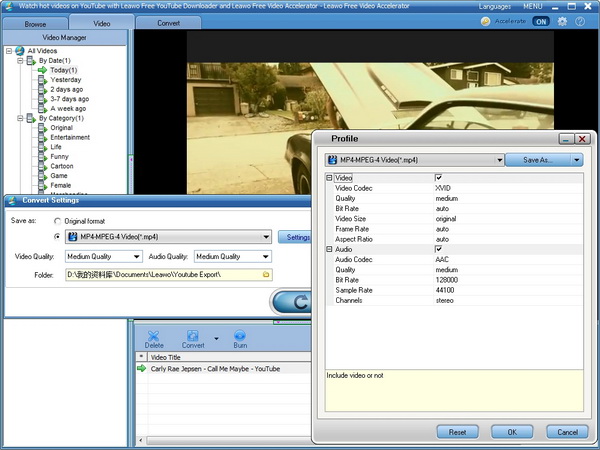Screen dimensions: 600x450
Task: Click the Save As button in Profile
Action: pyautogui.click(x=538, y=160)
